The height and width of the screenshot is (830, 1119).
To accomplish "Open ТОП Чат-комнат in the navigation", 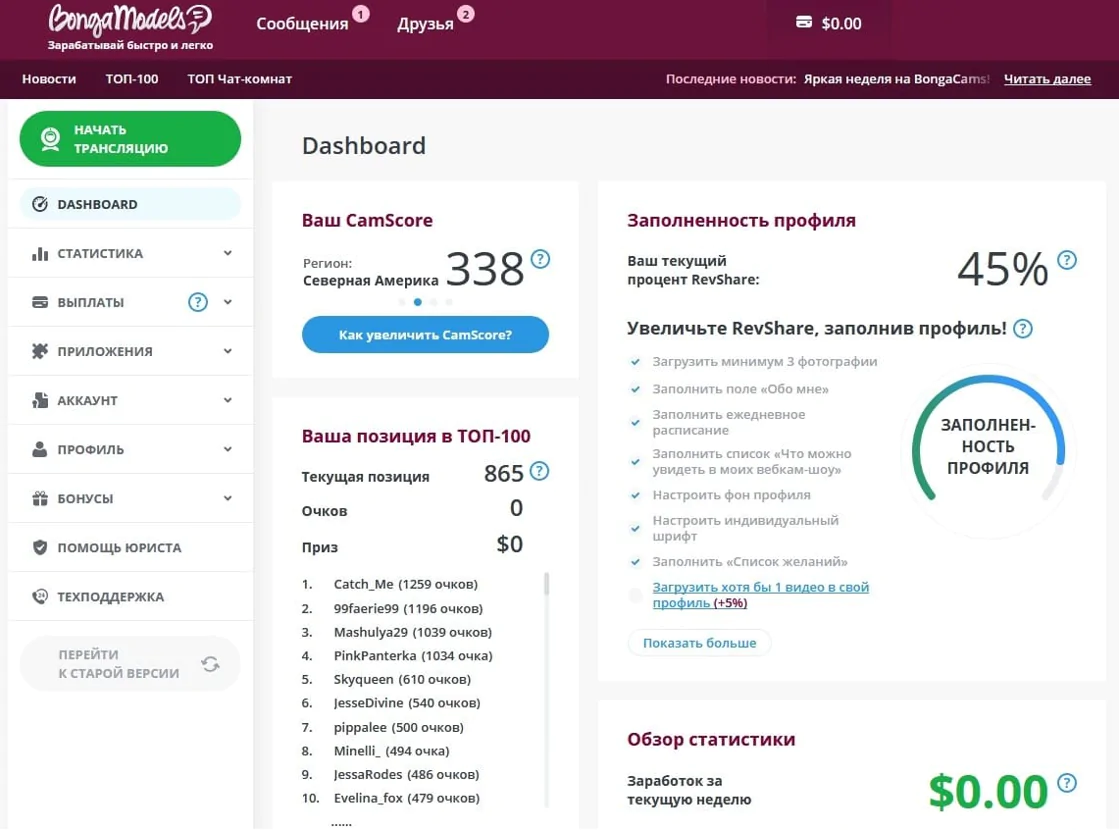I will (240, 79).
